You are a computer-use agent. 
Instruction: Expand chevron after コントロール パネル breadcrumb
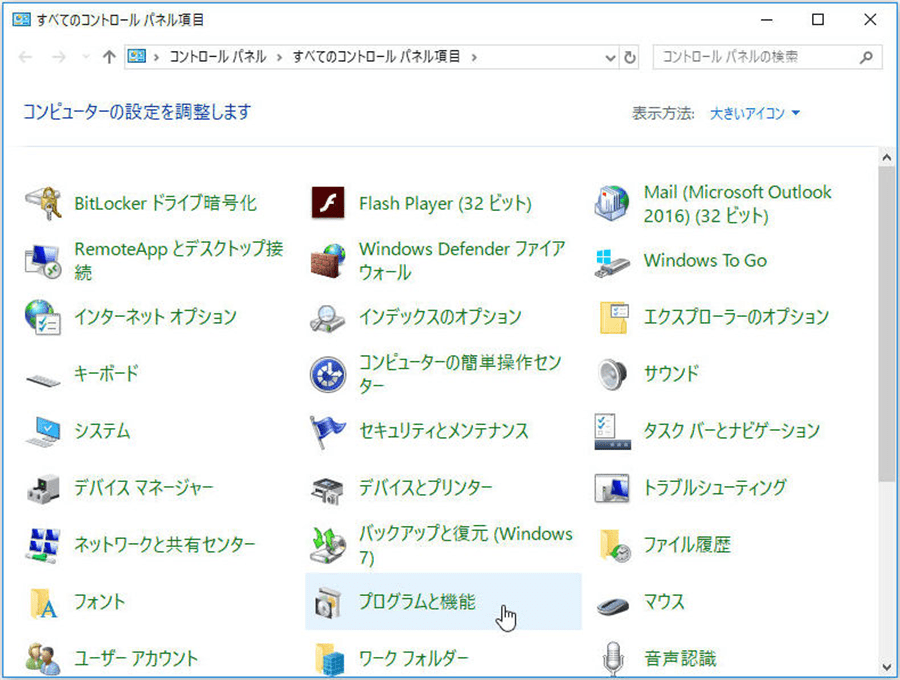coord(280,57)
